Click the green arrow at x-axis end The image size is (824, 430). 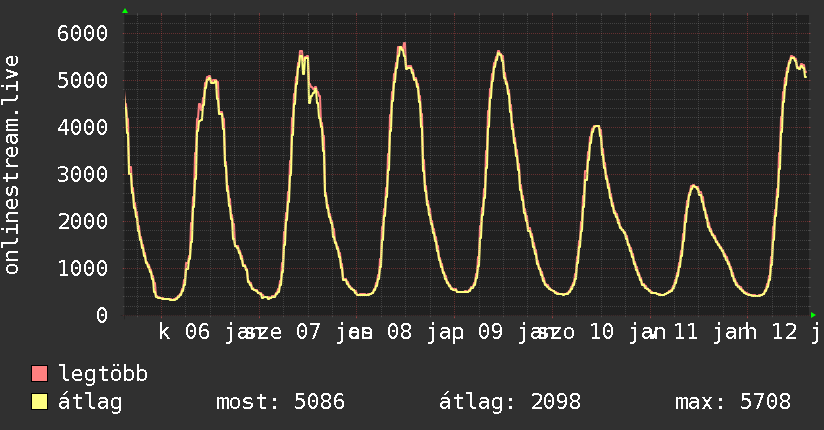click(813, 315)
